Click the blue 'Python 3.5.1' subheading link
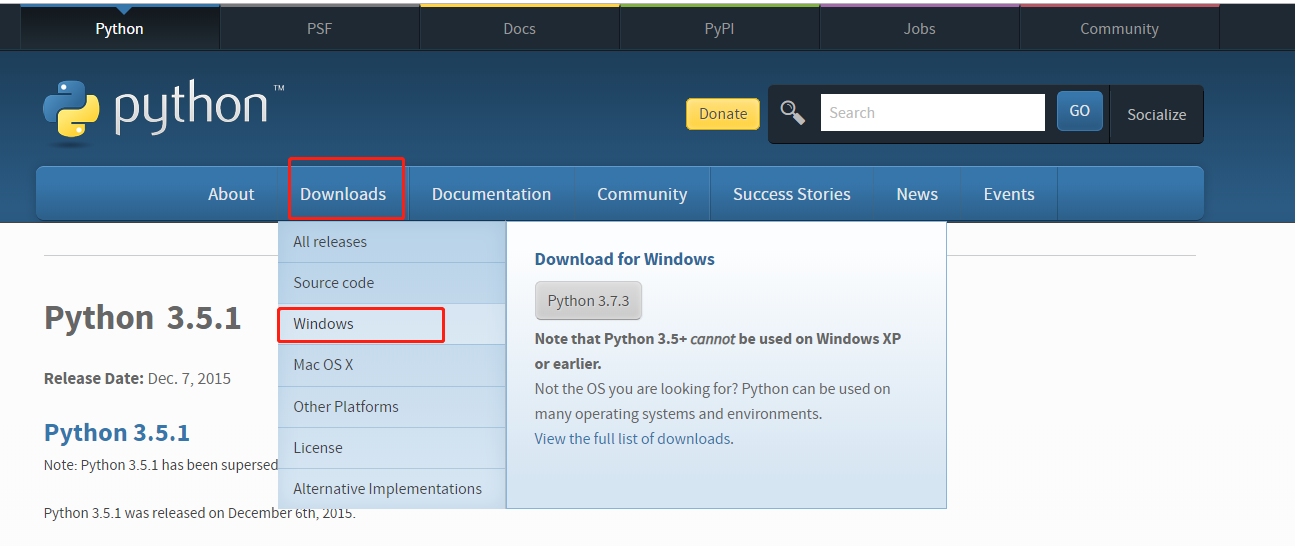 pyautogui.click(x=117, y=432)
